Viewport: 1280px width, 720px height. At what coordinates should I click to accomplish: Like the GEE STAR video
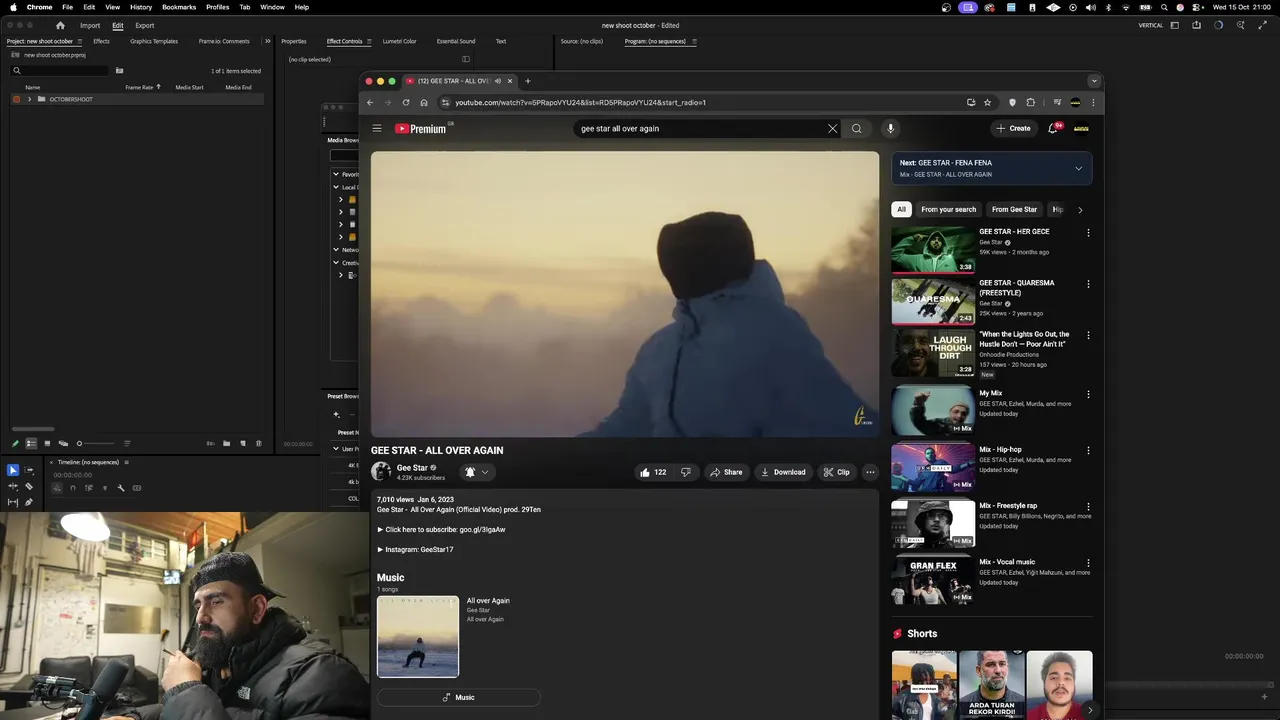pos(652,472)
